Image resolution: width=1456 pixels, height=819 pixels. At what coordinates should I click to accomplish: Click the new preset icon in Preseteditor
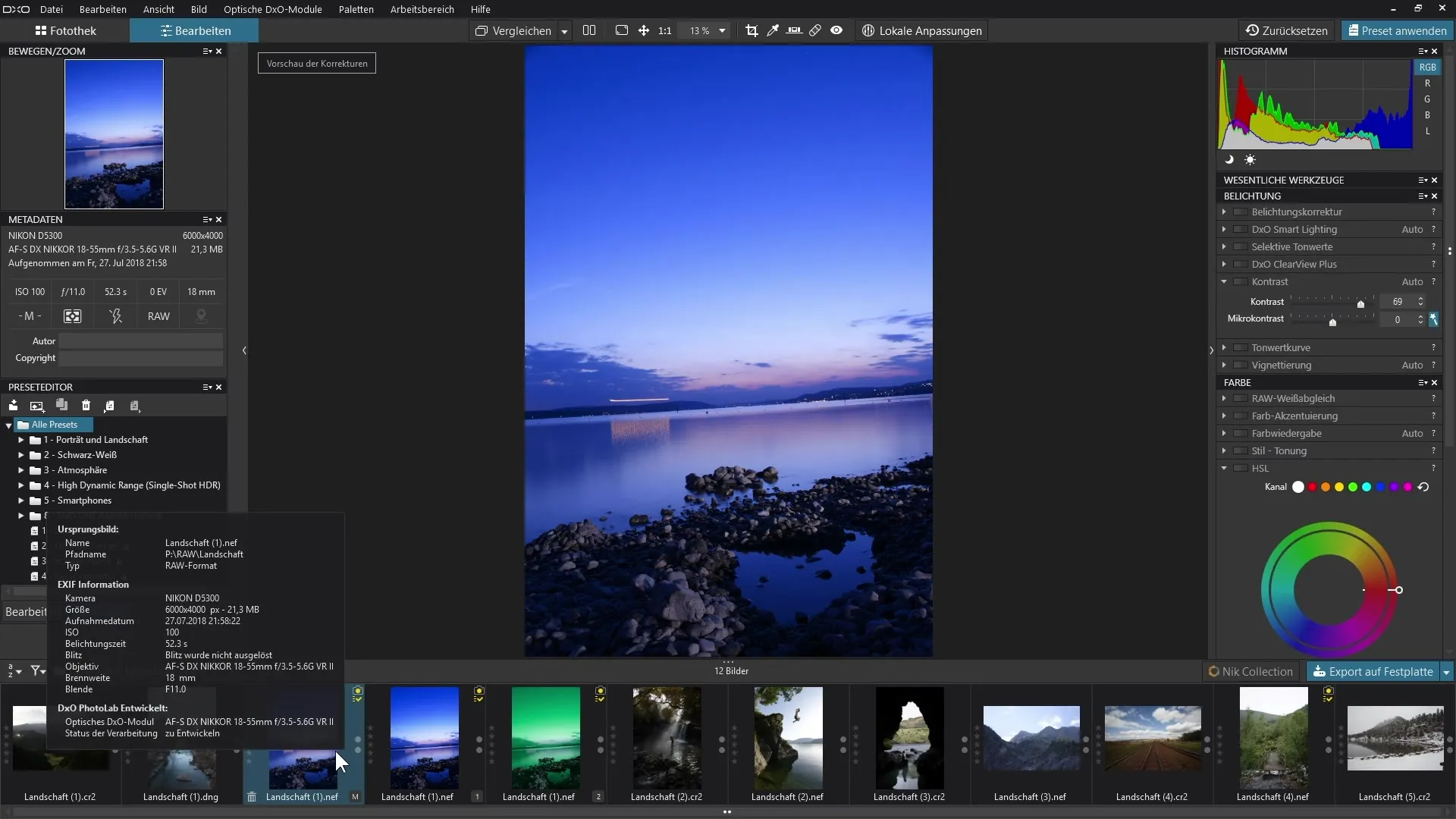click(x=36, y=406)
